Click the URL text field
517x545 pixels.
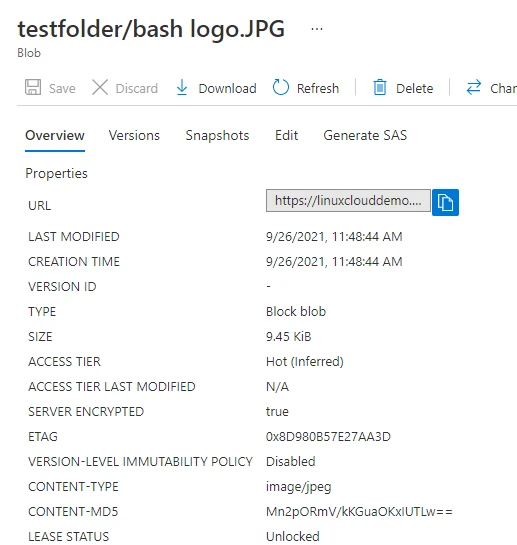pos(348,201)
